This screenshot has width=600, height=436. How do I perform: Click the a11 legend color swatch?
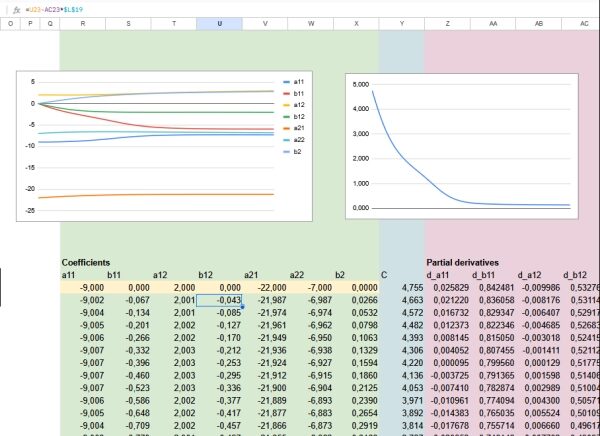[x=287, y=81]
